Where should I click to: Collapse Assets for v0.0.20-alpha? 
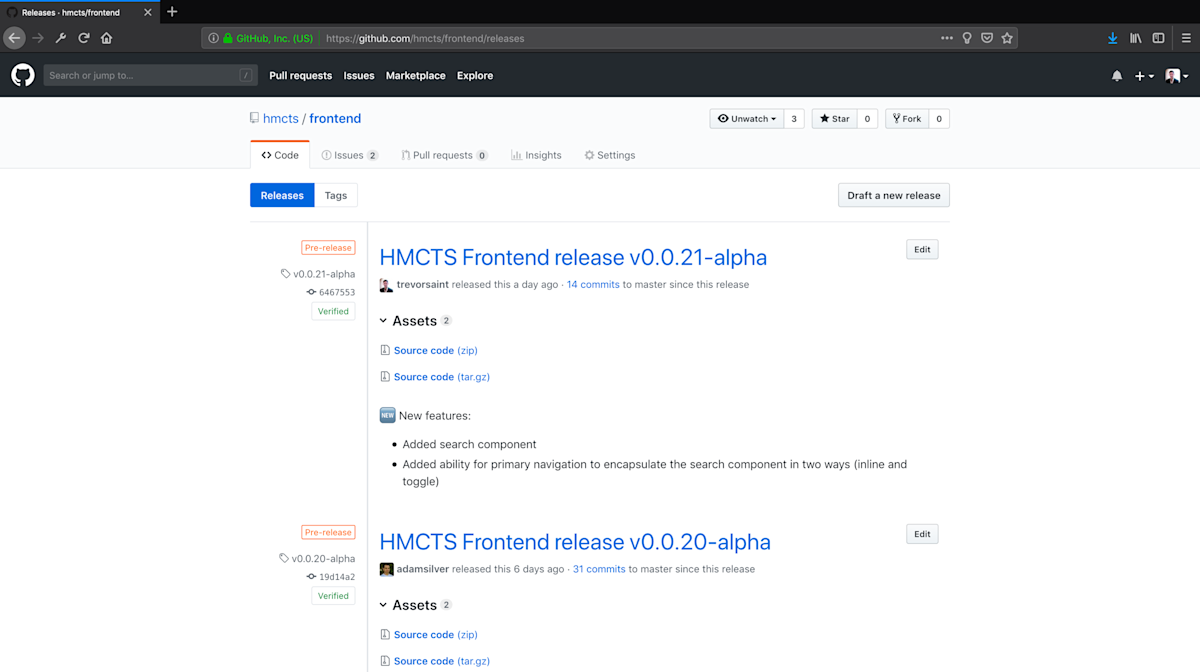(415, 605)
